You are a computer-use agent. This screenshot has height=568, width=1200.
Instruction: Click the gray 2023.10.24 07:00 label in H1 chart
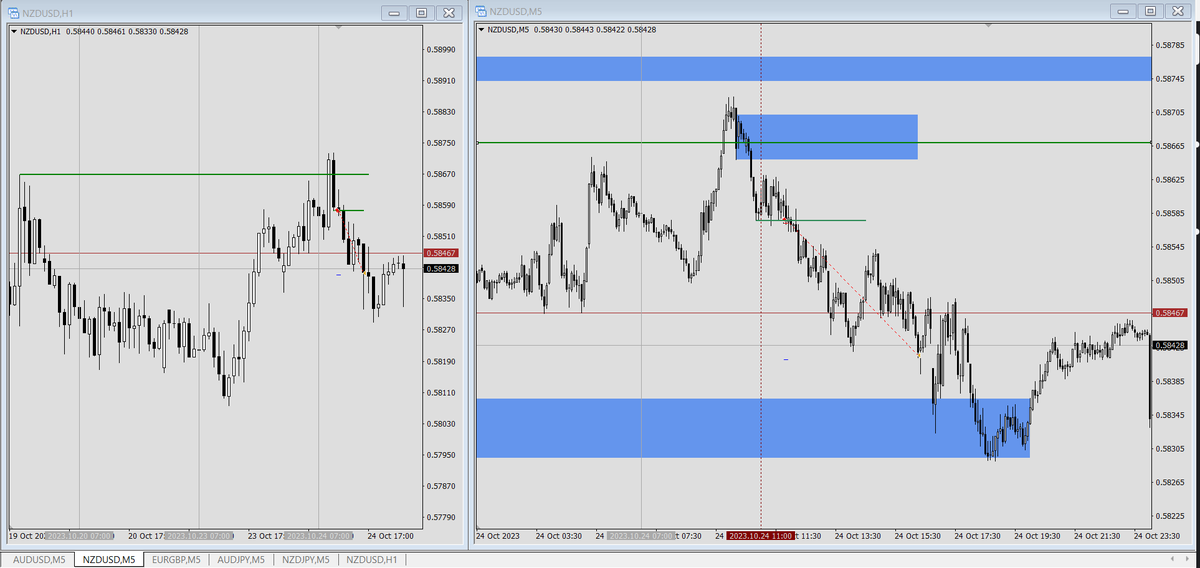pos(318,535)
